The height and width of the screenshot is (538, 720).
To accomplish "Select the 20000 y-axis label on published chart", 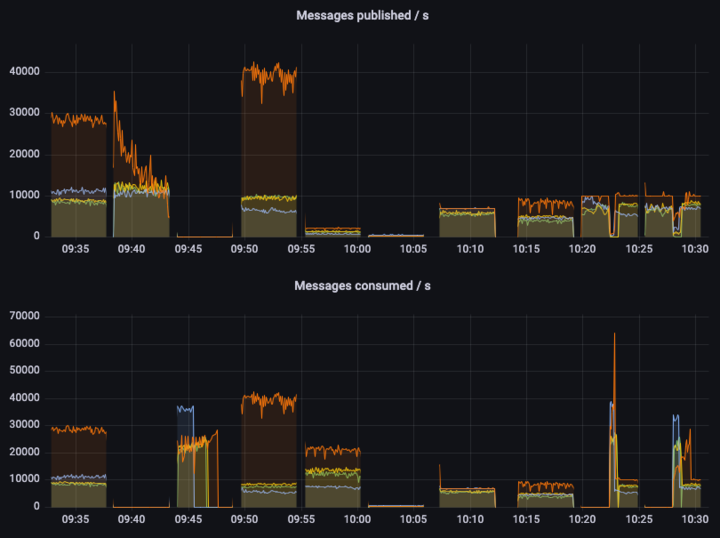I will point(23,154).
